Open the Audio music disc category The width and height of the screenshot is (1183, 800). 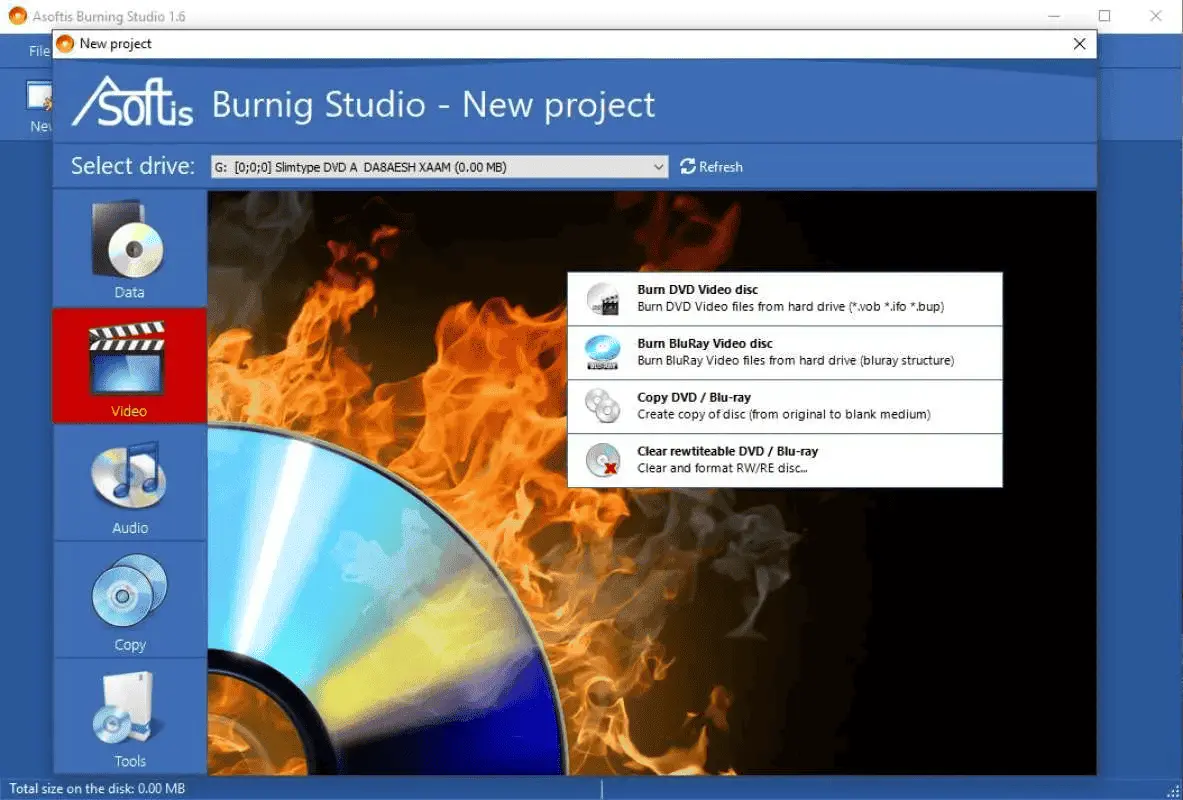point(129,483)
